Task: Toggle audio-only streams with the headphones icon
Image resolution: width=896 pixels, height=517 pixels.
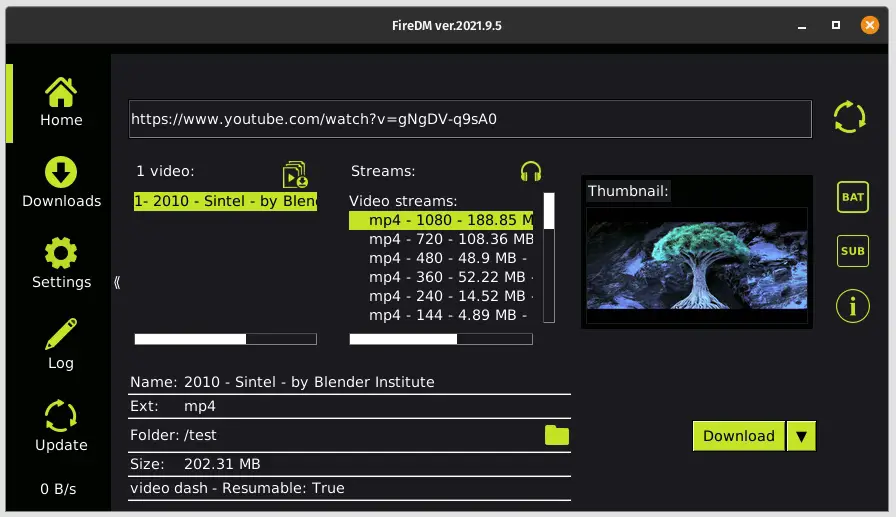Action: point(531,171)
